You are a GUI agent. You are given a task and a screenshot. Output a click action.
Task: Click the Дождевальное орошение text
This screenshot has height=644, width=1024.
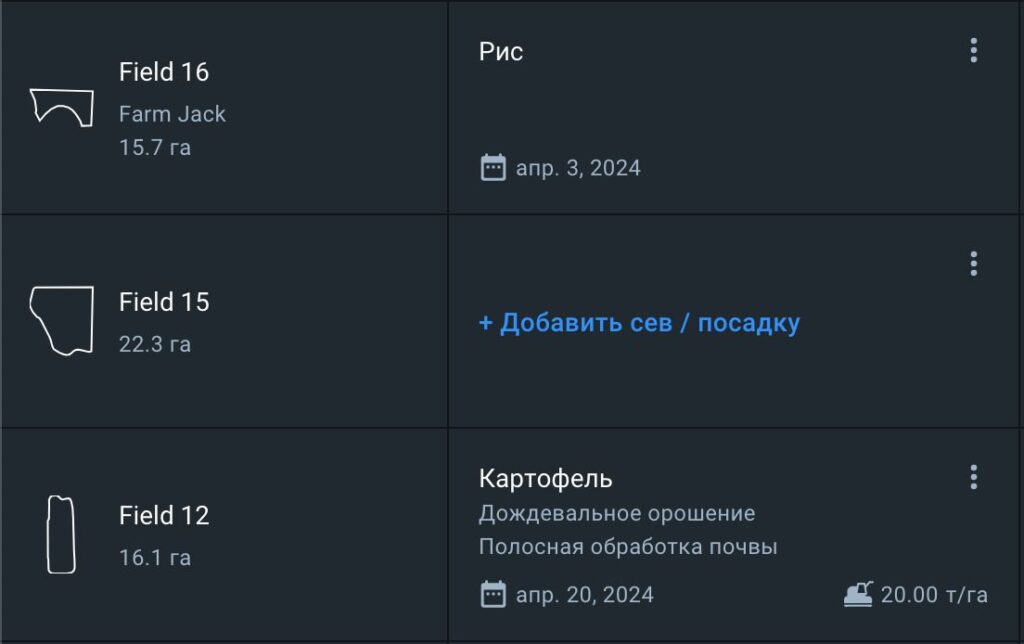tap(617, 513)
